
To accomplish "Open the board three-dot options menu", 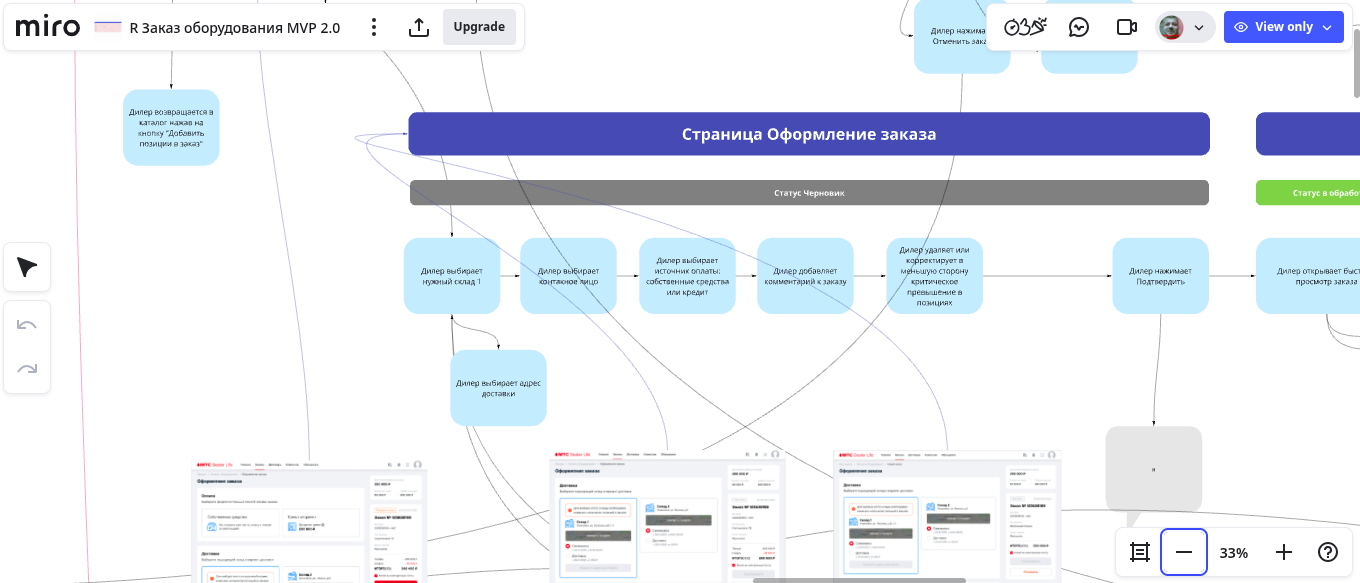I will point(373,27).
